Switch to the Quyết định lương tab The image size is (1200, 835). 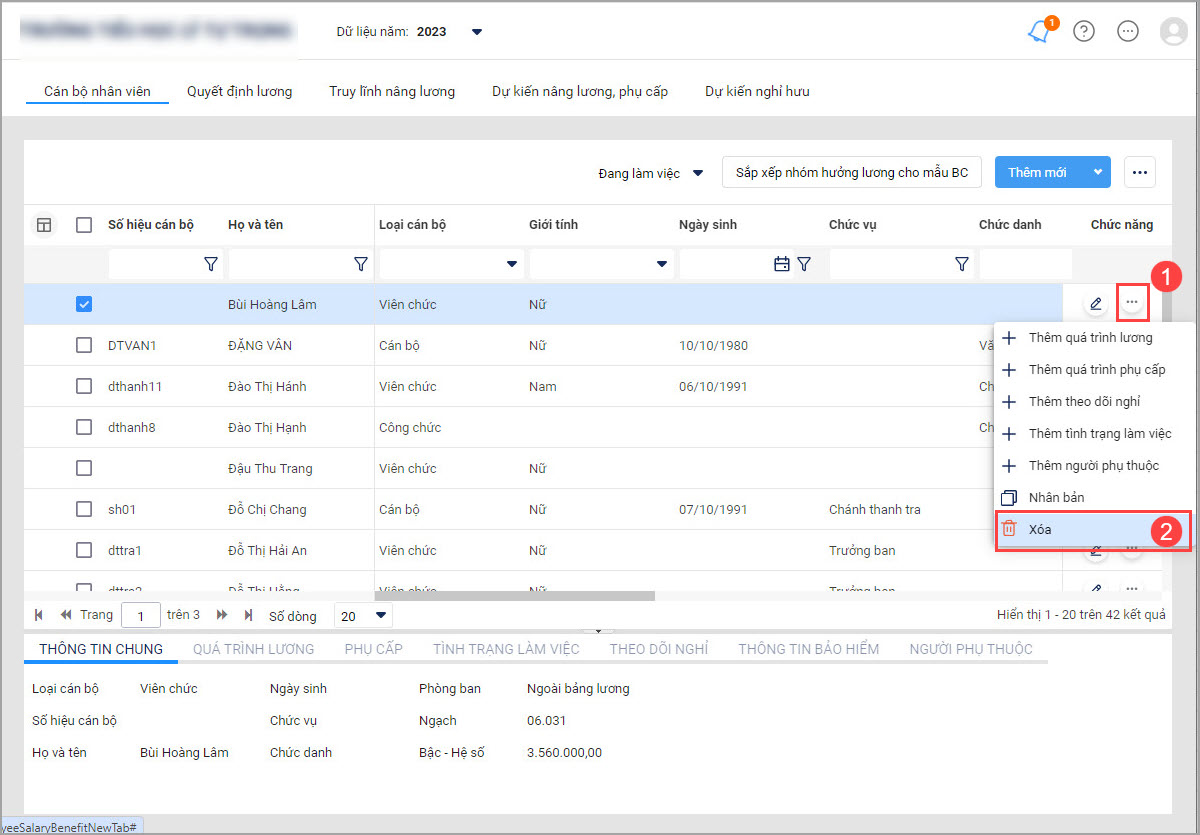pyautogui.click(x=240, y=91)
